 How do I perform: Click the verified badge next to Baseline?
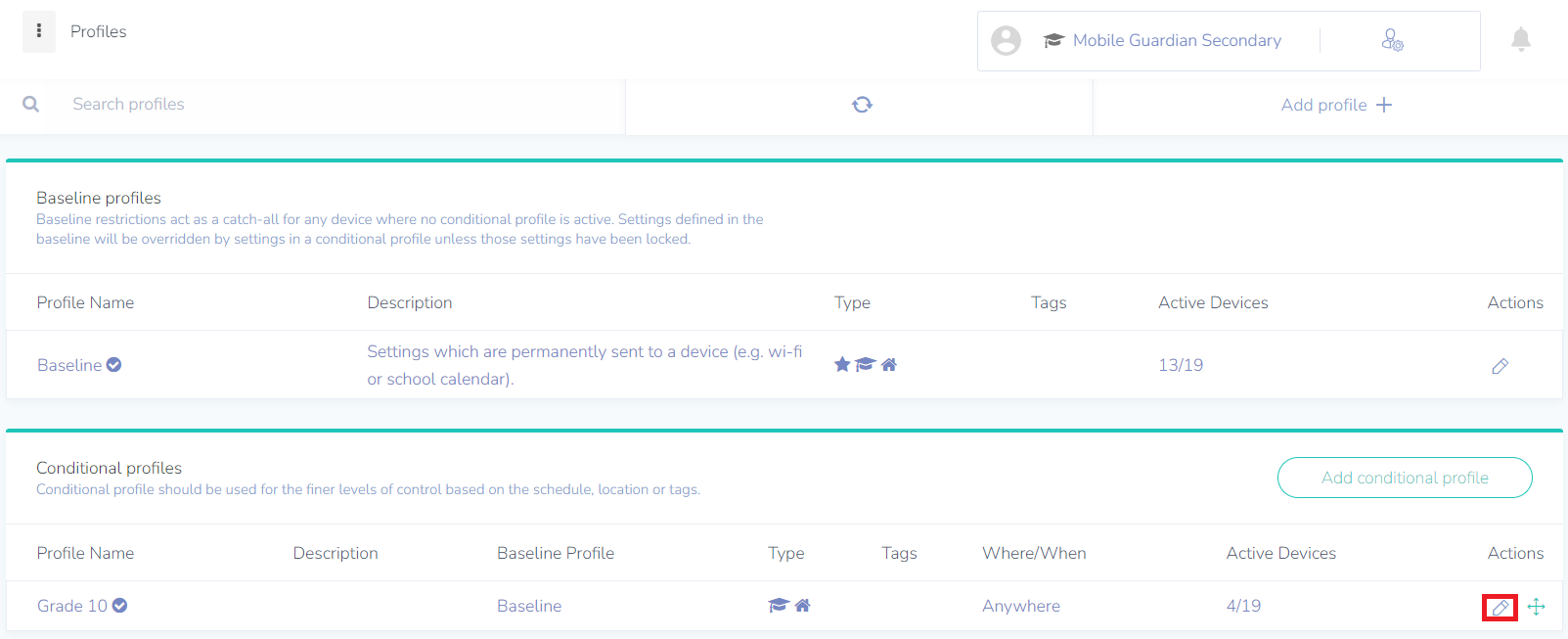[113, 364]
